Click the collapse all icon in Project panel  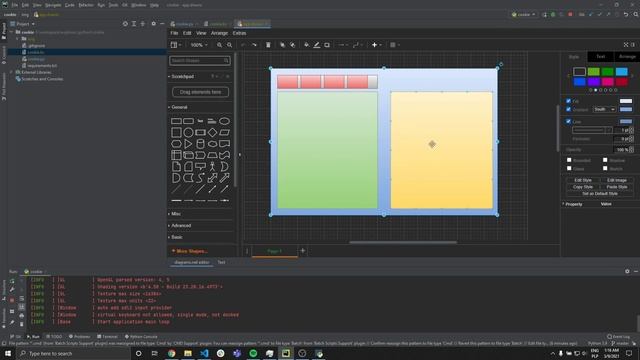(143, 24)
